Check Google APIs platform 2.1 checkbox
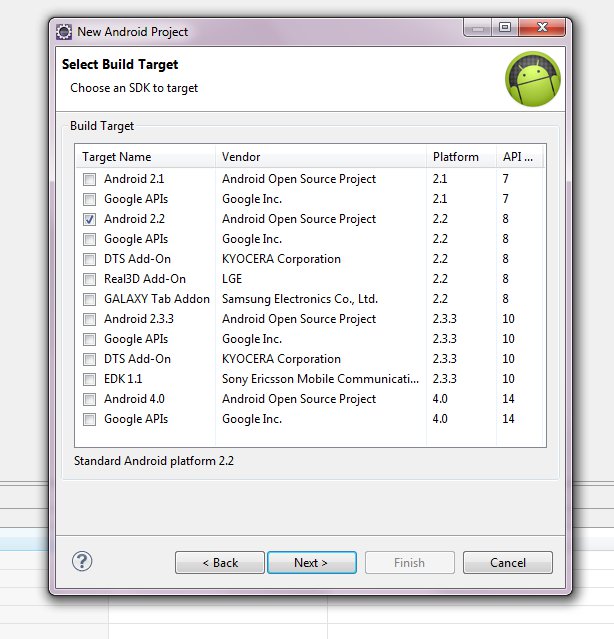 click(89, 199)
